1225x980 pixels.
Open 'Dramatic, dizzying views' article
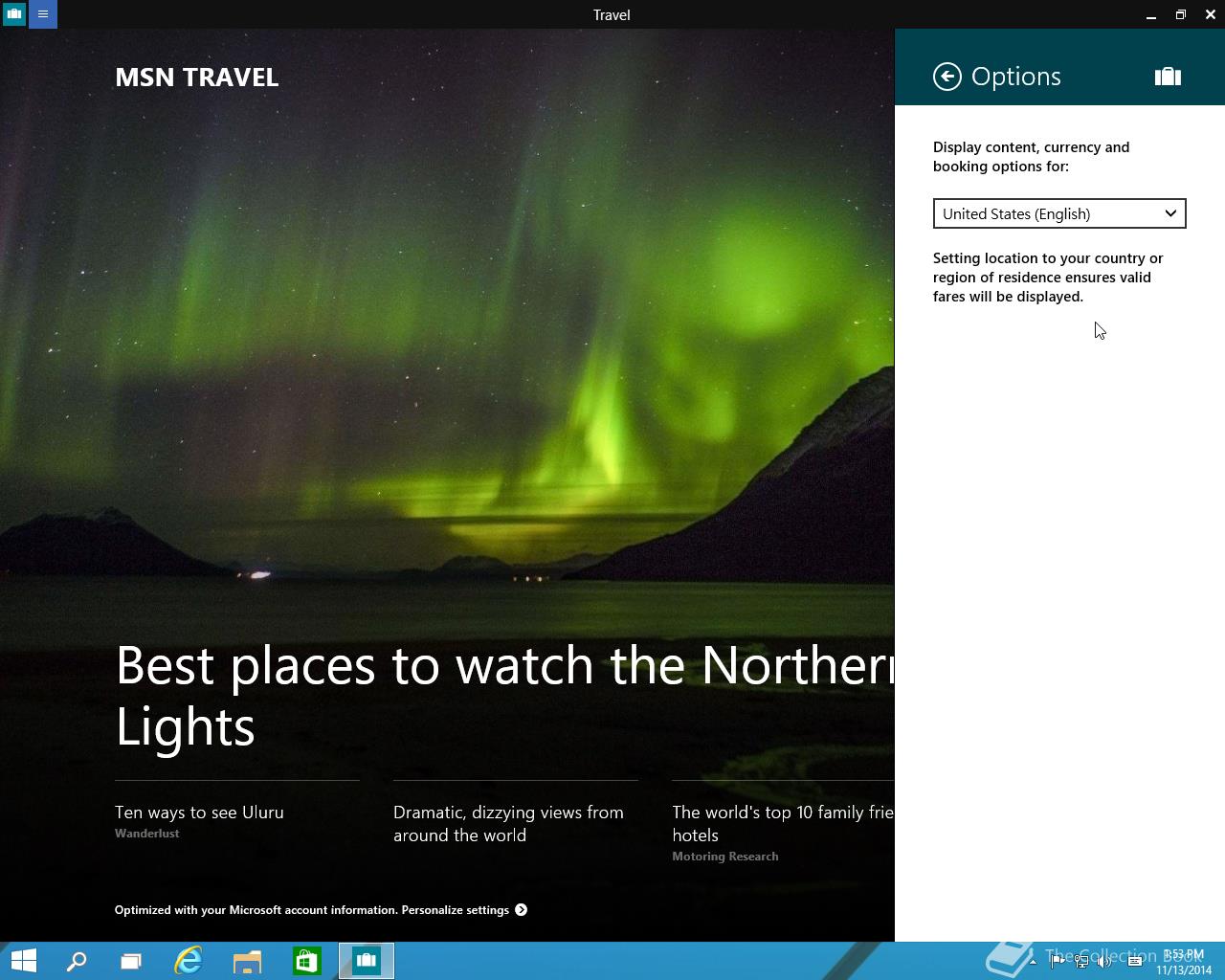508,824
